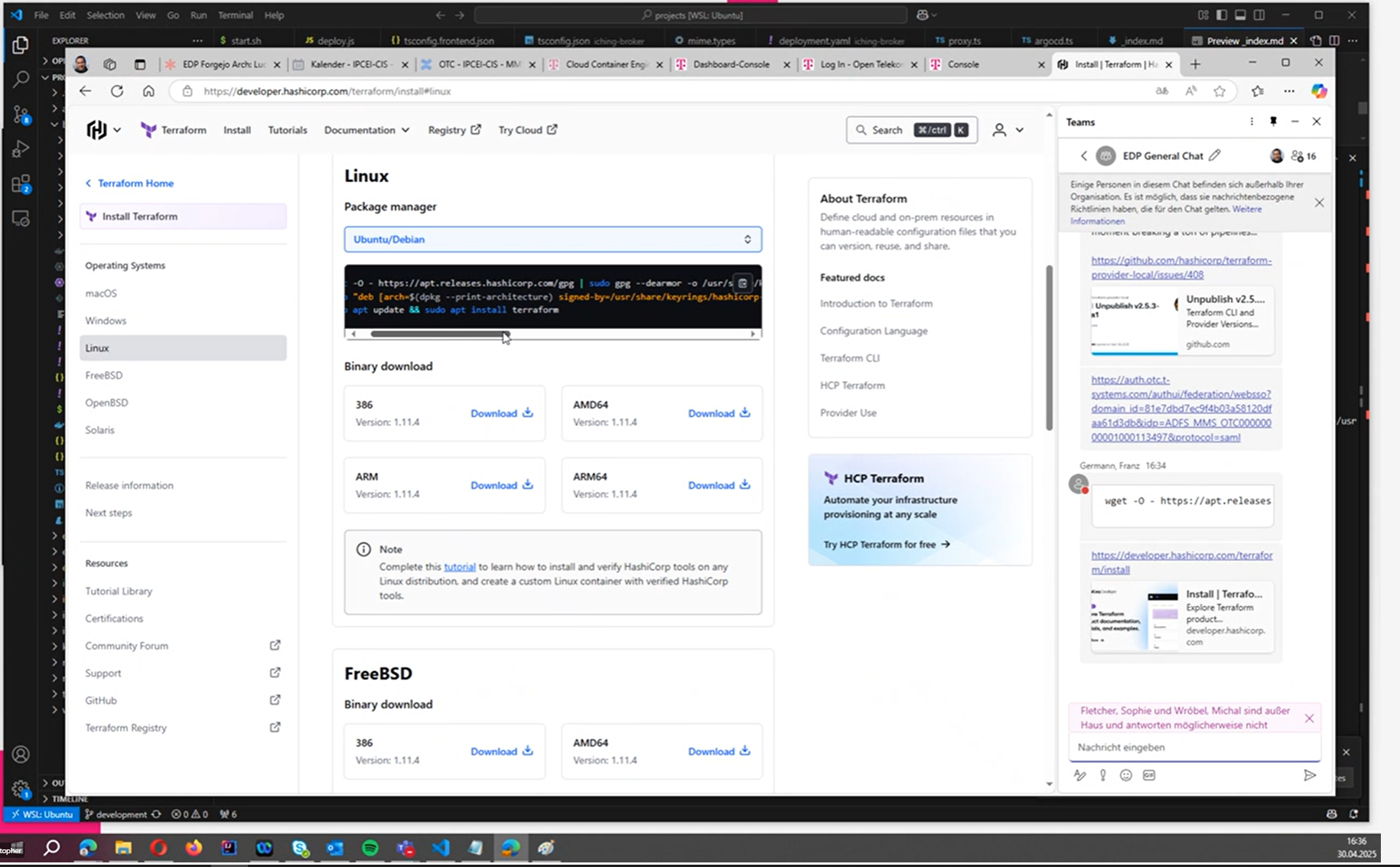The height and width of the screenshot is (867, 1400).
Task: Switch to the Dashboard-Console browser tab
Action: point(731,64)
